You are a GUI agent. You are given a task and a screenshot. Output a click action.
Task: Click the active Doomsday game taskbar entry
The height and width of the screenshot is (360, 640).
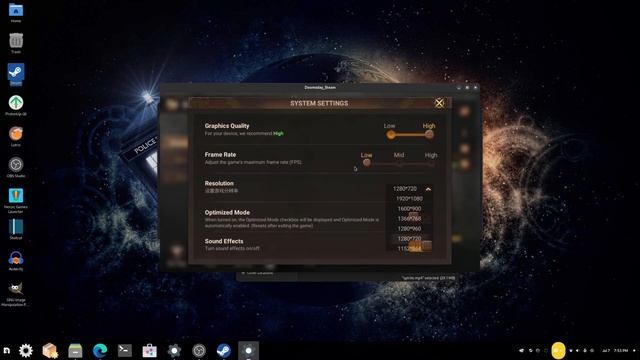coord(249,350)
